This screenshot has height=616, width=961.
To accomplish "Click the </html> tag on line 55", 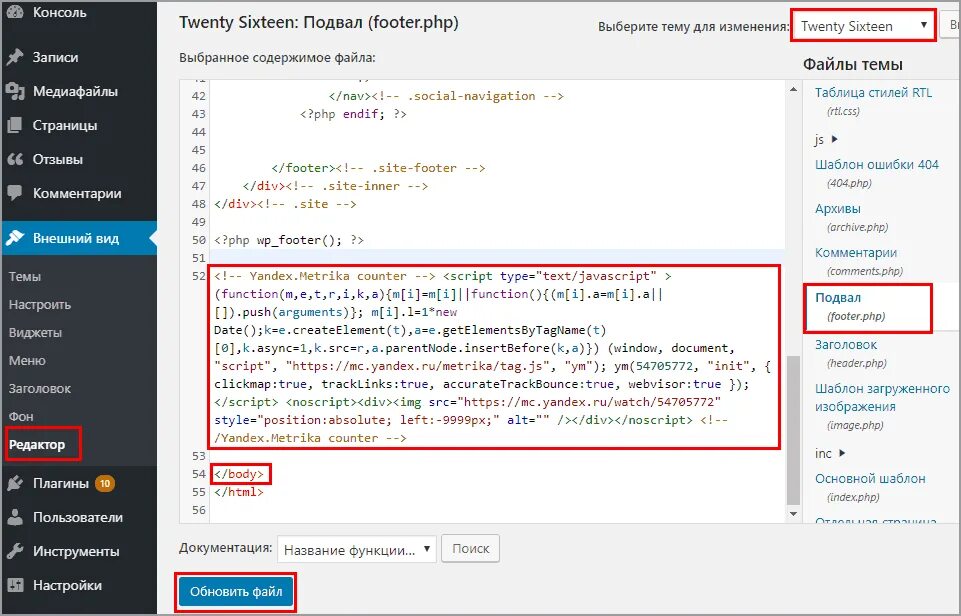I will (x=238, y=492).
